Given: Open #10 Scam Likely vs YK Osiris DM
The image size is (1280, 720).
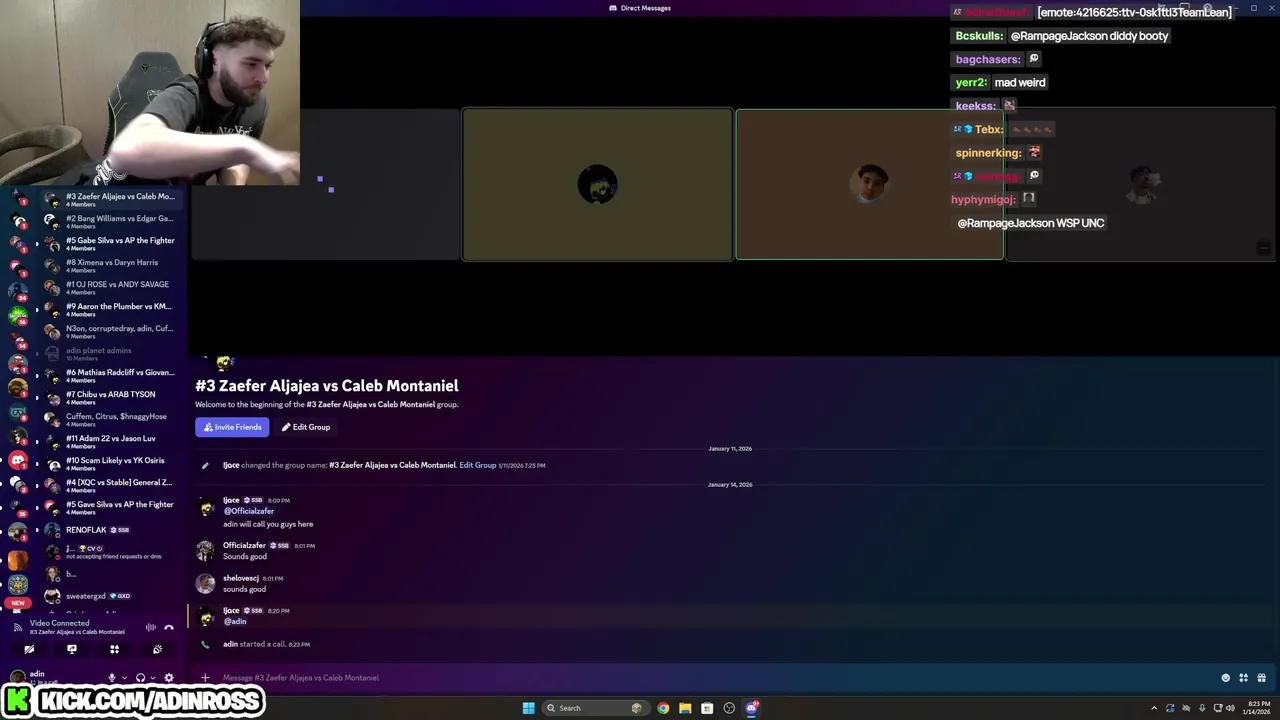Looking at the screenshot, I should [112, 464].
